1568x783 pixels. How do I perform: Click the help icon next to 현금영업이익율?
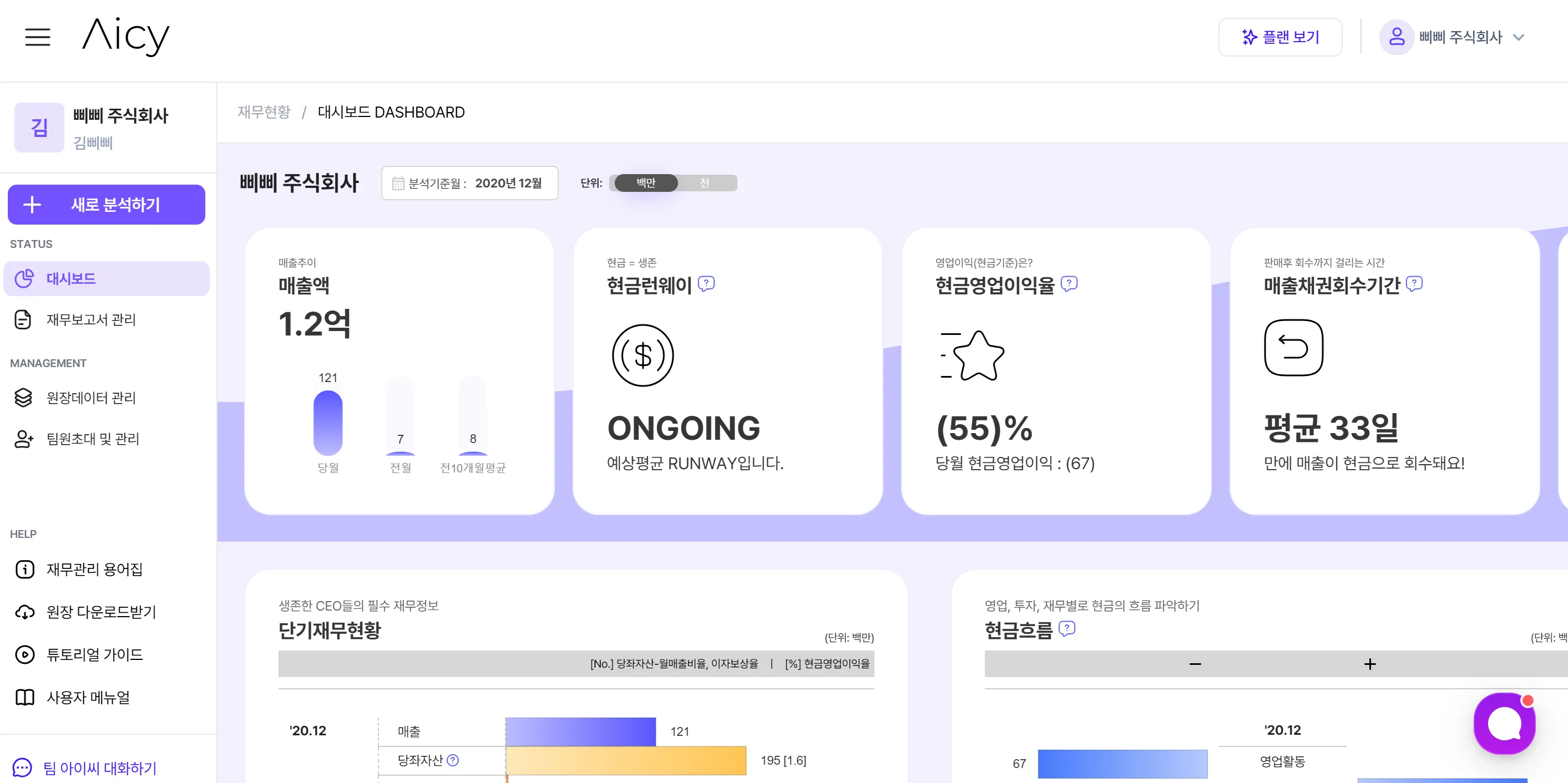pyautogui.click(x=1069, y=283)
